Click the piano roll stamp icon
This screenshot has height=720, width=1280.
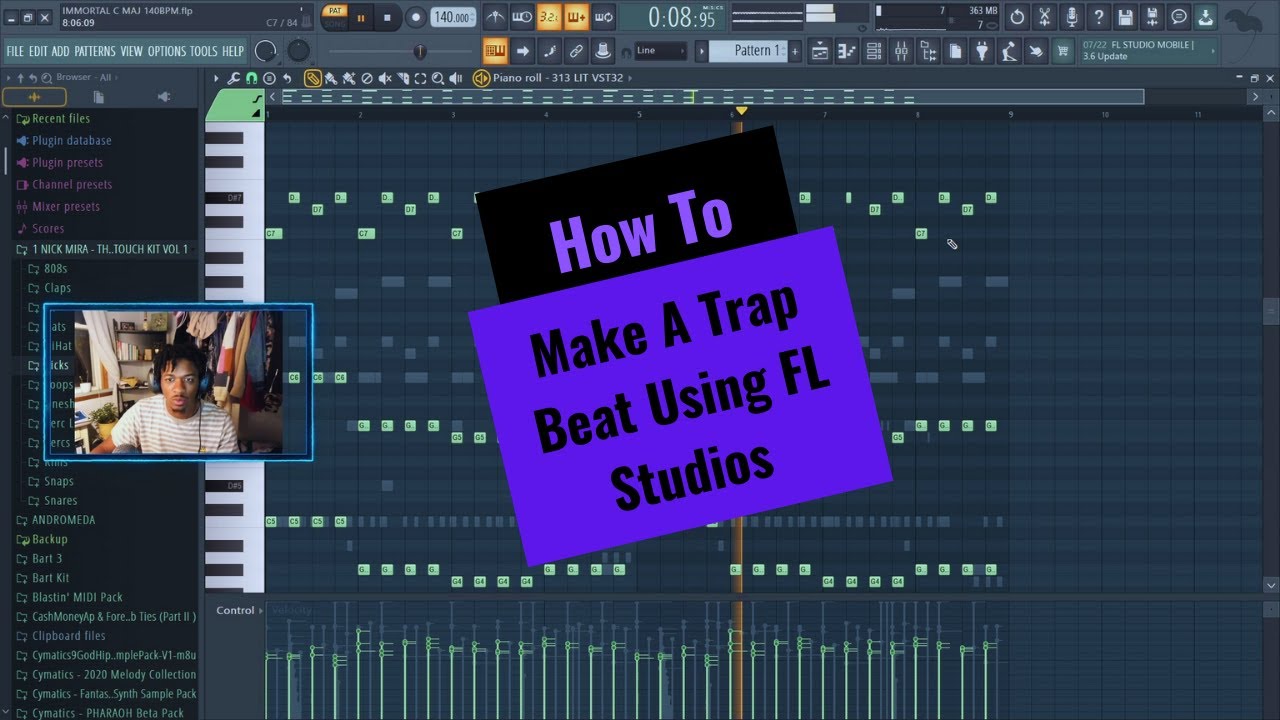(269, 78)
